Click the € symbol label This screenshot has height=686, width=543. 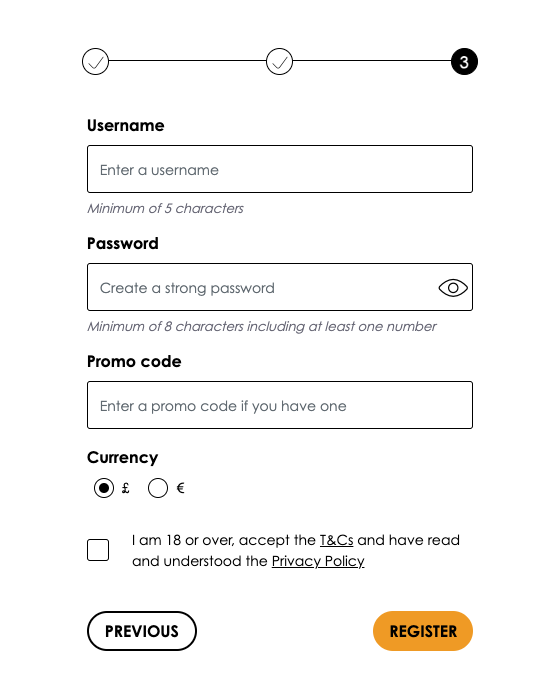[x=180, y=488]
